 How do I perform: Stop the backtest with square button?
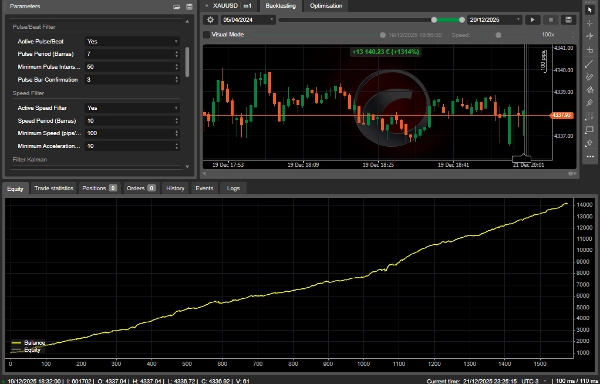click(x=551, y=20)
